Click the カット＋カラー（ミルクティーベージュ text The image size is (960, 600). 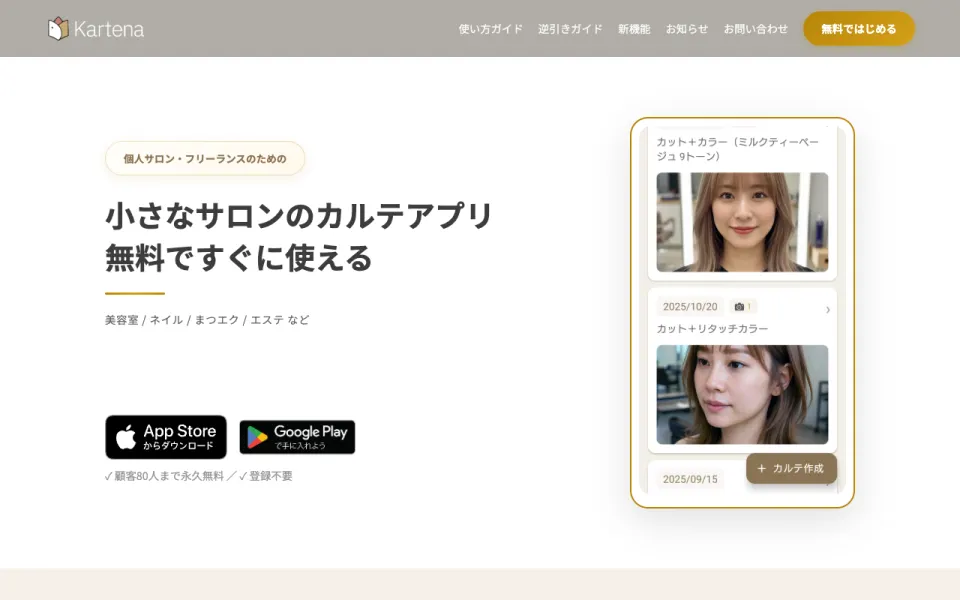738,149
